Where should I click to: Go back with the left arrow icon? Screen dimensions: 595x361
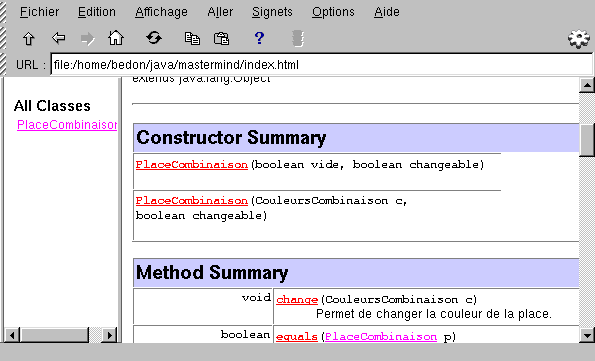tap(58, 38)
